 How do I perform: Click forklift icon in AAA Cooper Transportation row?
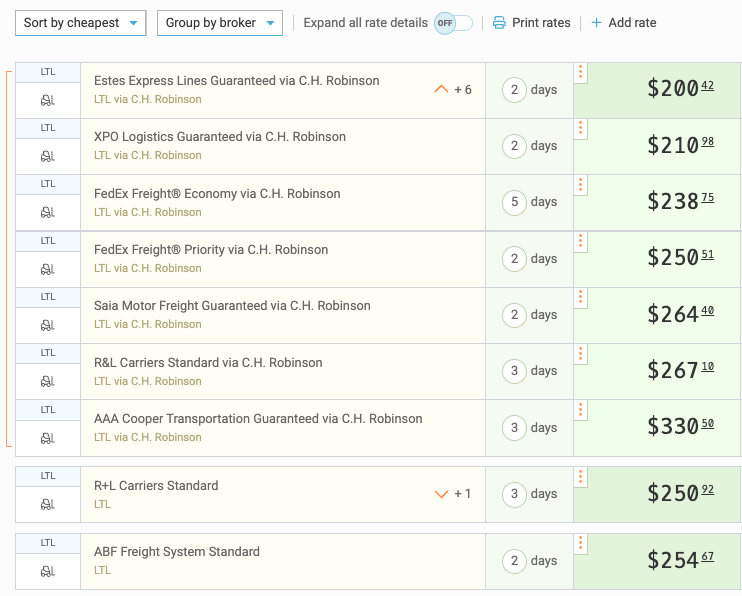coord(48,438)
